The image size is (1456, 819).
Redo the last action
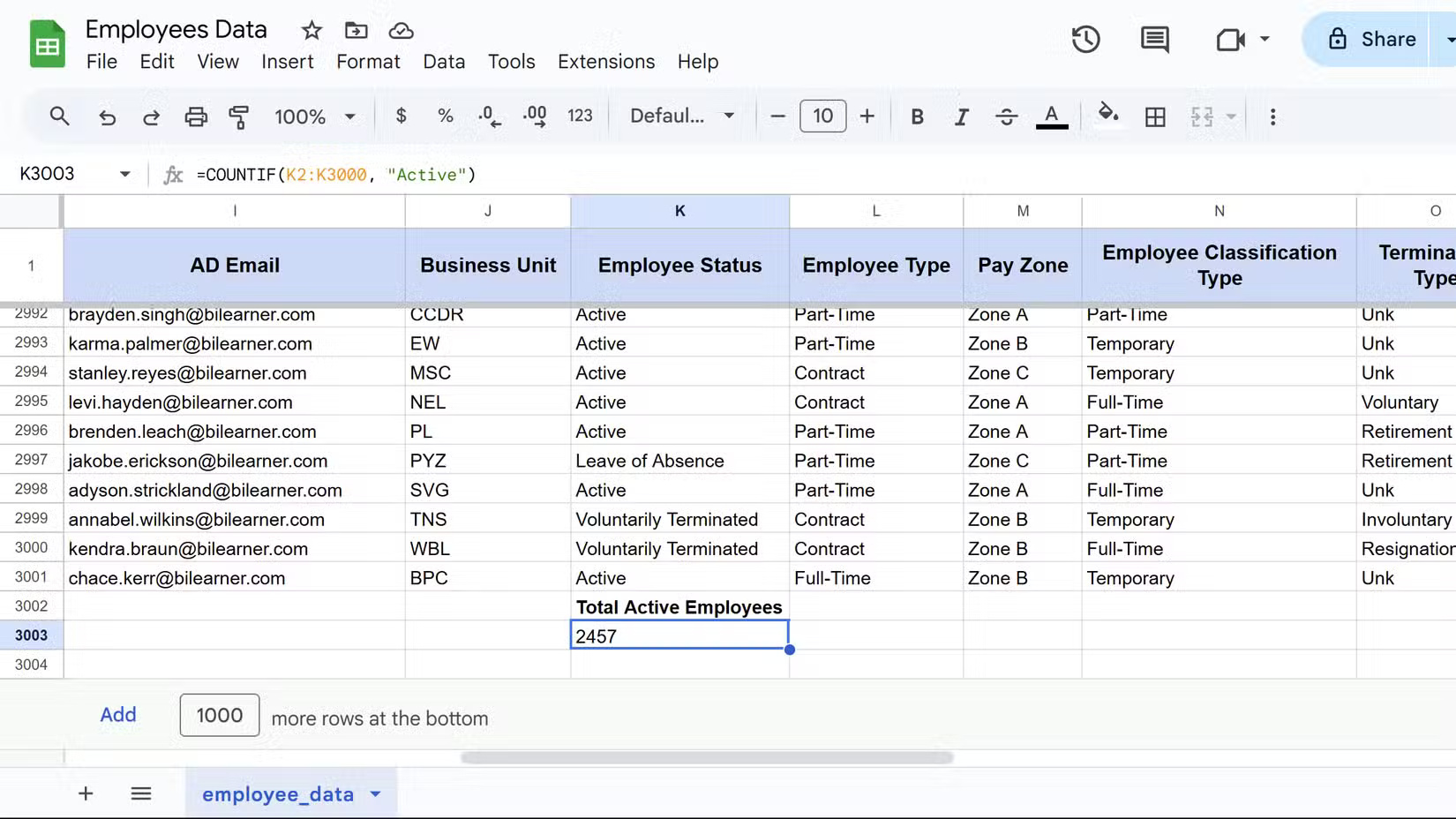point(151,116)
